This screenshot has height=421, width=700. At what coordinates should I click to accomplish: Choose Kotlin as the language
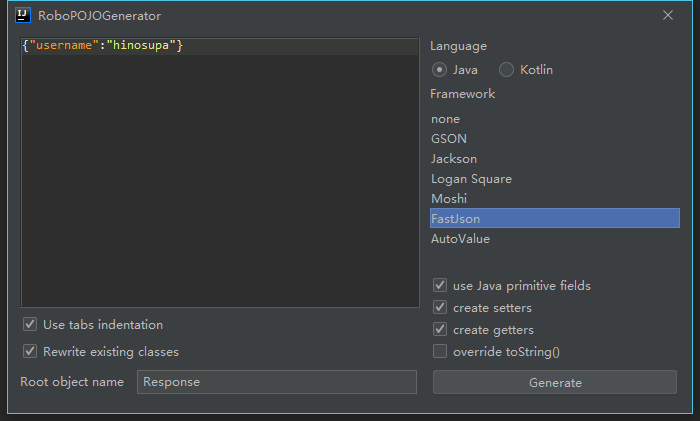(x=507, y=70)
